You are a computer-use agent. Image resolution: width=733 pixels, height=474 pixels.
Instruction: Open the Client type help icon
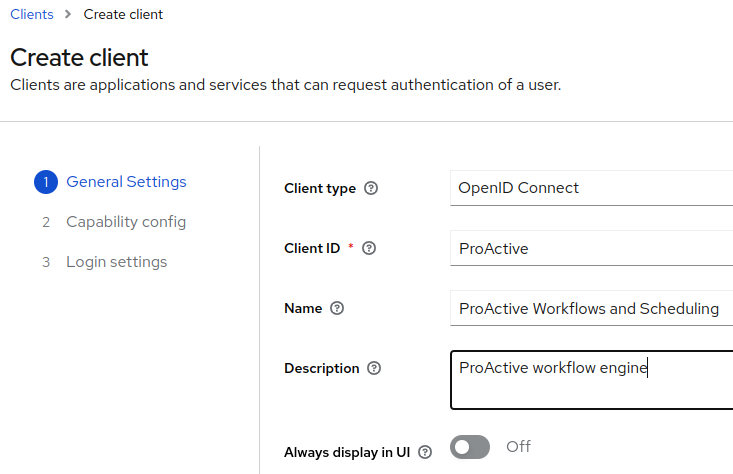[x=371, y=188]
